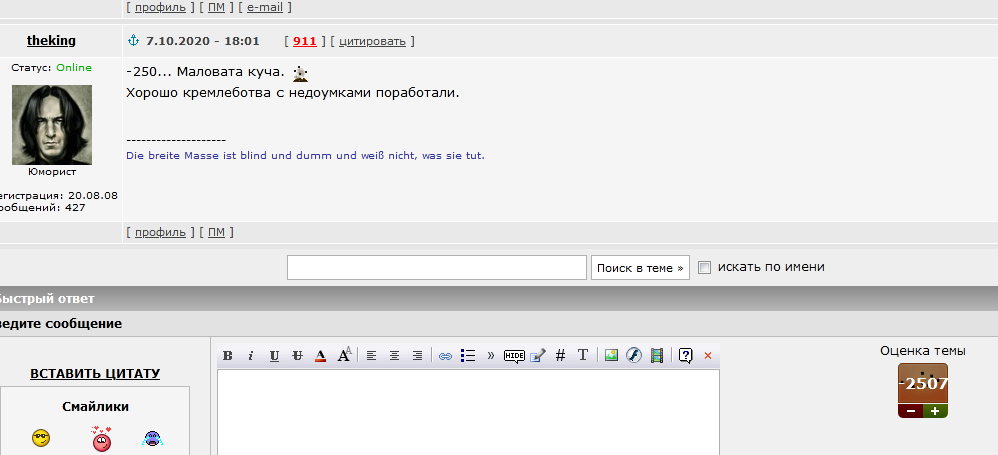Screen dimensions: 998x455
Task: Insert a quote block
Action: click(491, 356)
